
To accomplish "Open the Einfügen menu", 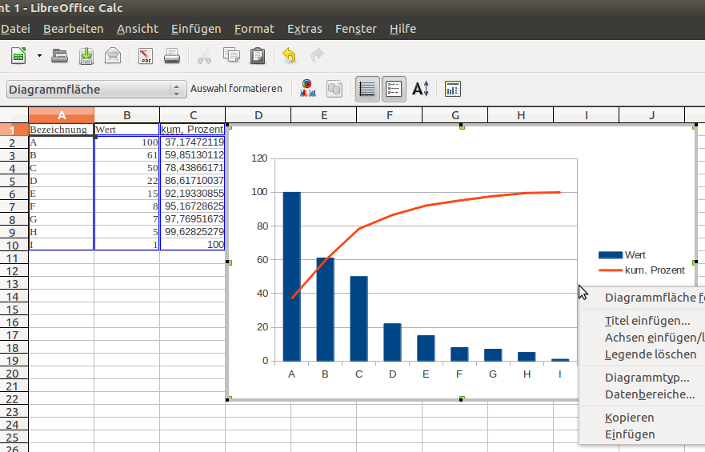I will [196, 29].
